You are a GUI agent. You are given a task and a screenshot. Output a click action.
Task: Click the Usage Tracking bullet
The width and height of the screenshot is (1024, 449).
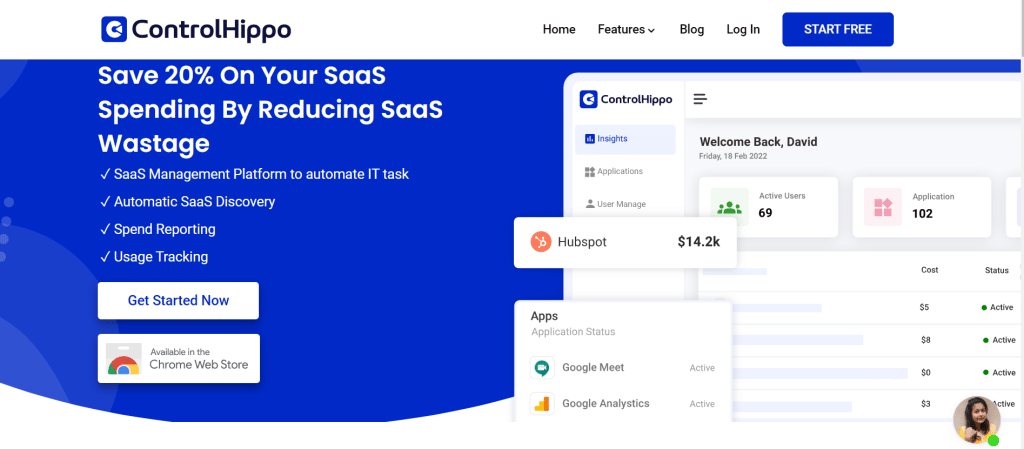pyautogui.click(x=154, y=256)
